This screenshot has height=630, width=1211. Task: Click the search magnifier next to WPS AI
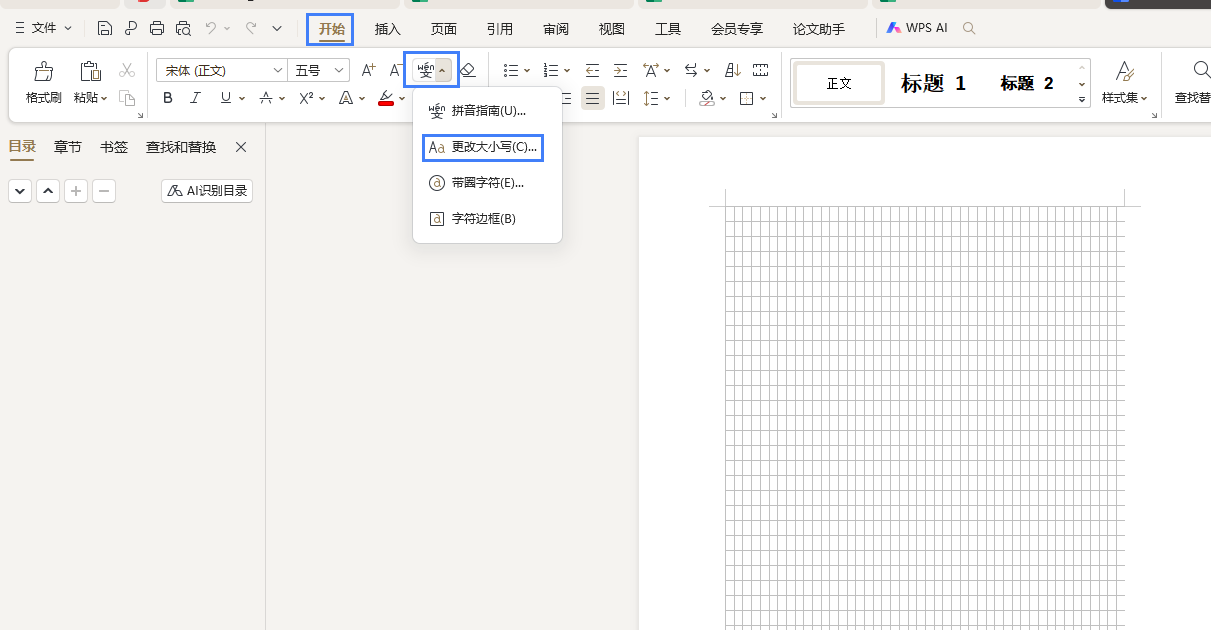[968, 29]
